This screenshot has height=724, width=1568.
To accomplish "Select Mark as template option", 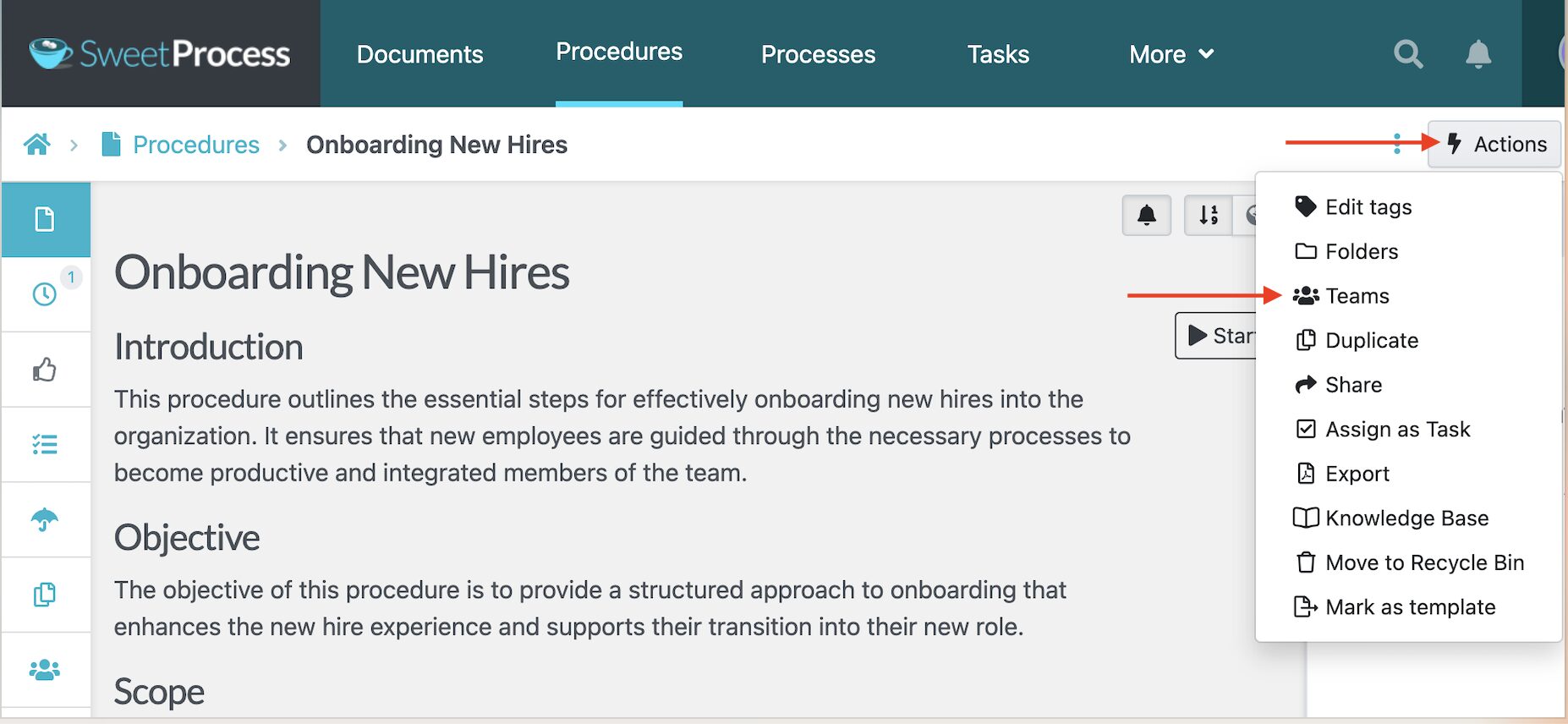I will (x=1411, y=606).
